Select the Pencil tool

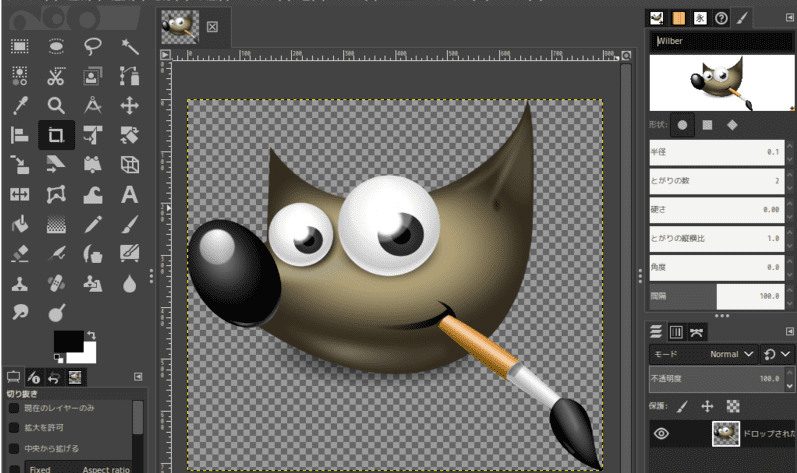point(93,224)
